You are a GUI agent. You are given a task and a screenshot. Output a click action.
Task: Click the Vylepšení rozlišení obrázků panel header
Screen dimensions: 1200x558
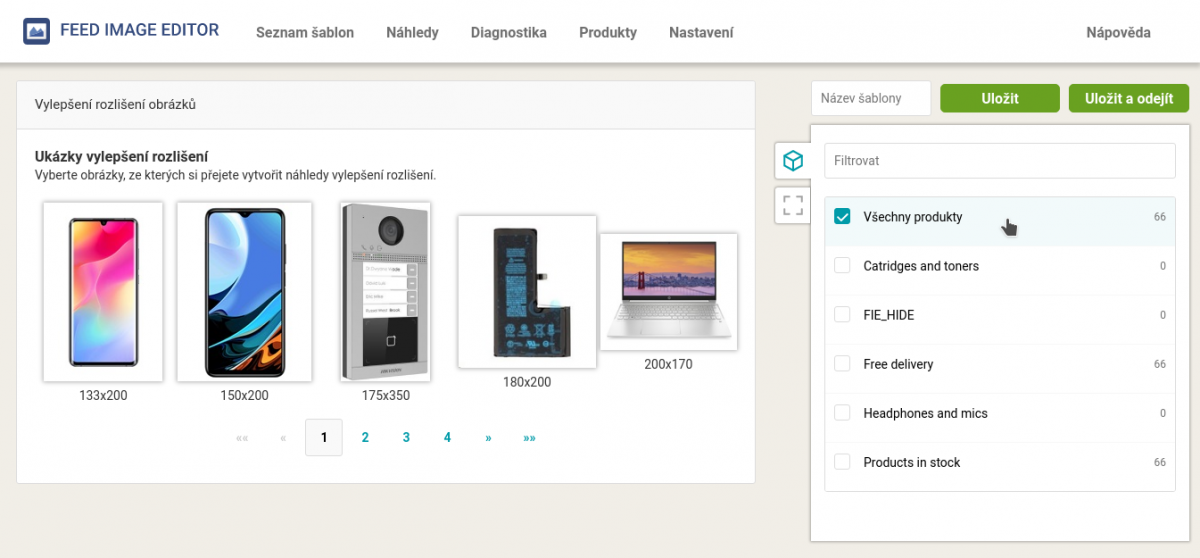point(386,104)
